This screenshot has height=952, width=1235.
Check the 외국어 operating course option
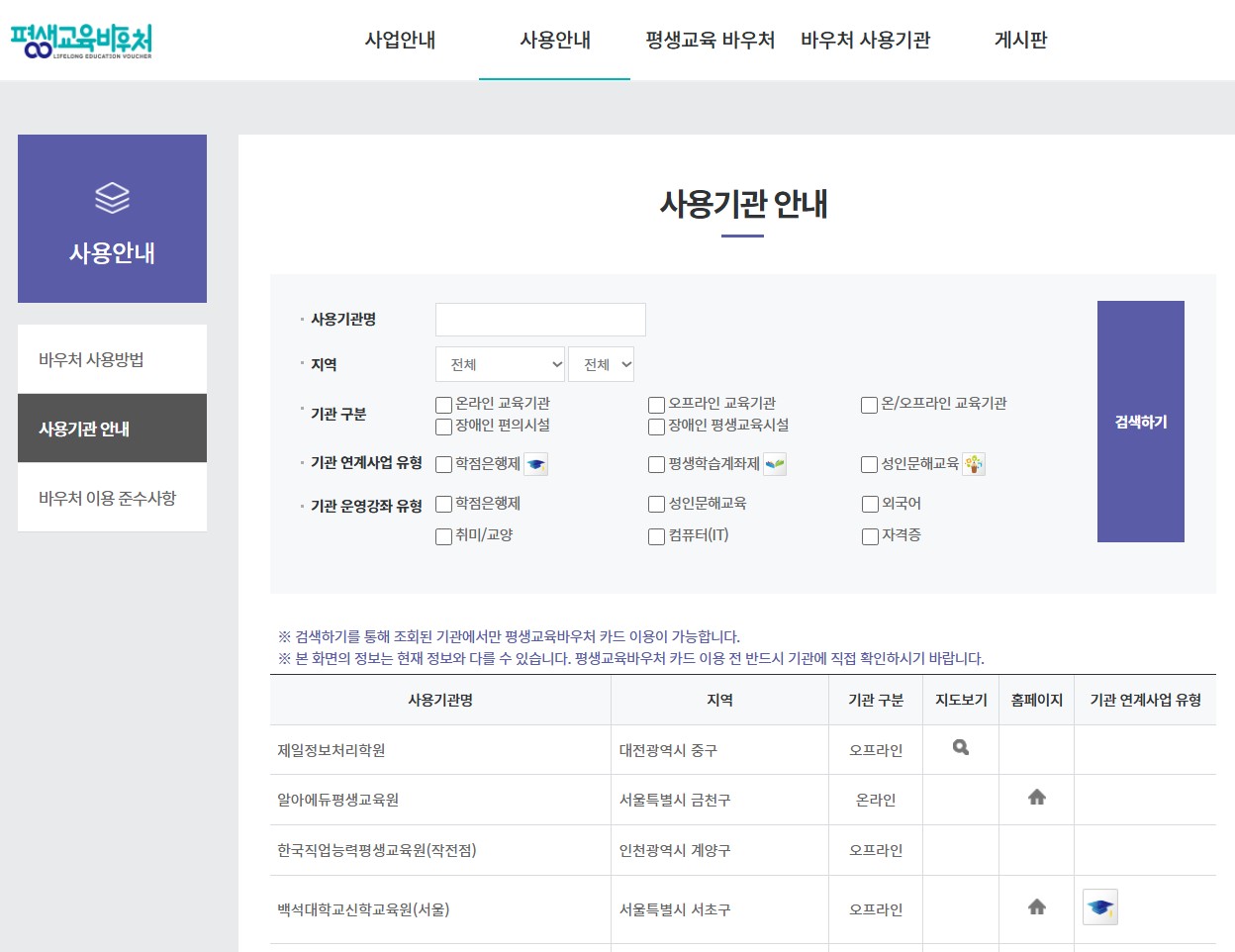pos(869,503)
